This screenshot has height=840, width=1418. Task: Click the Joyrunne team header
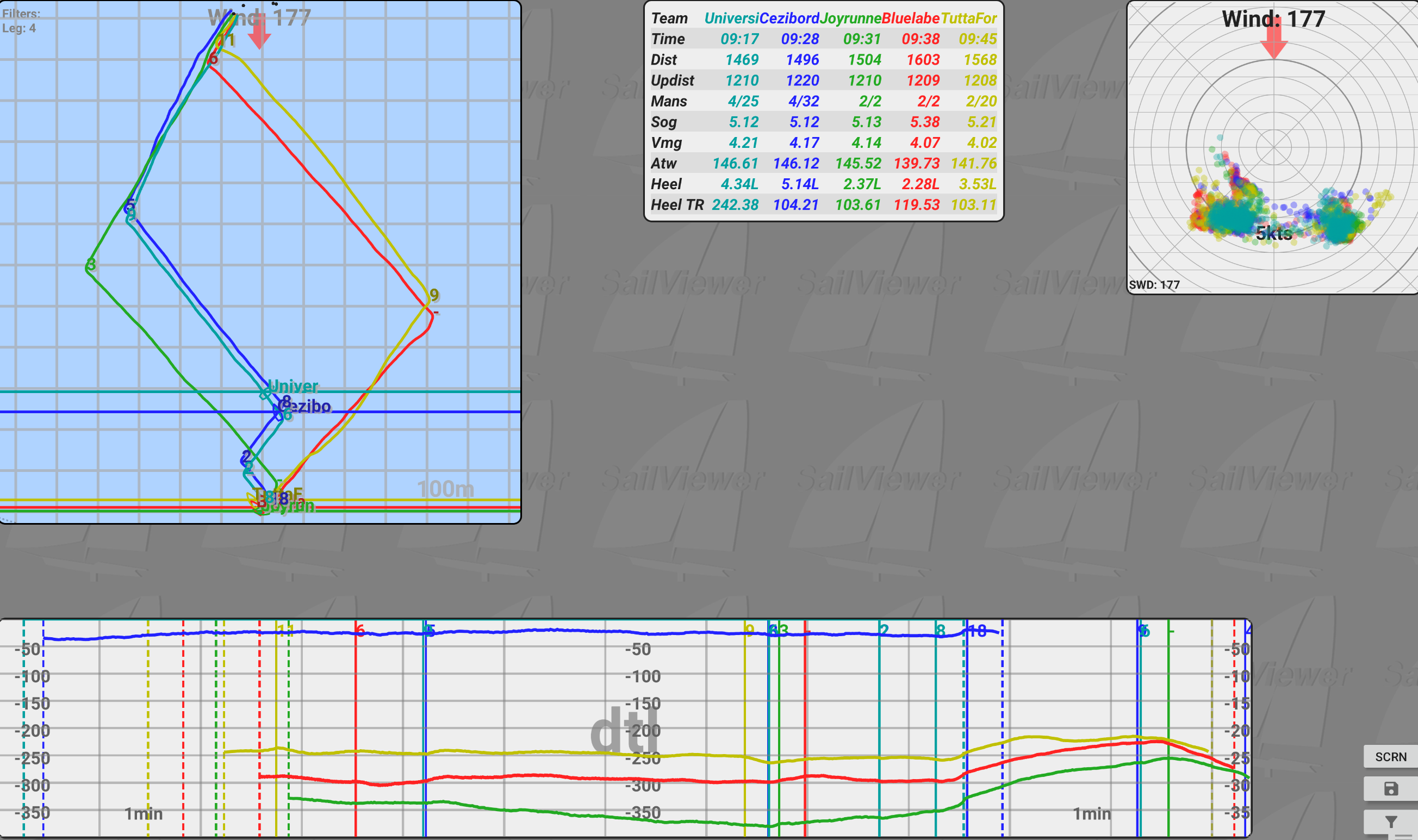pyautogui.click(x=850, y=18)
